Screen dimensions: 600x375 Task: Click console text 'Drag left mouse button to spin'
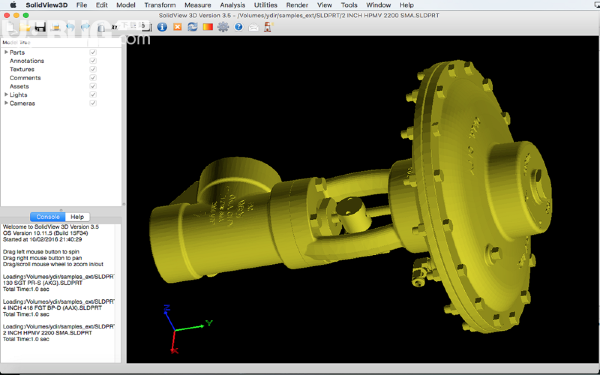41,252
